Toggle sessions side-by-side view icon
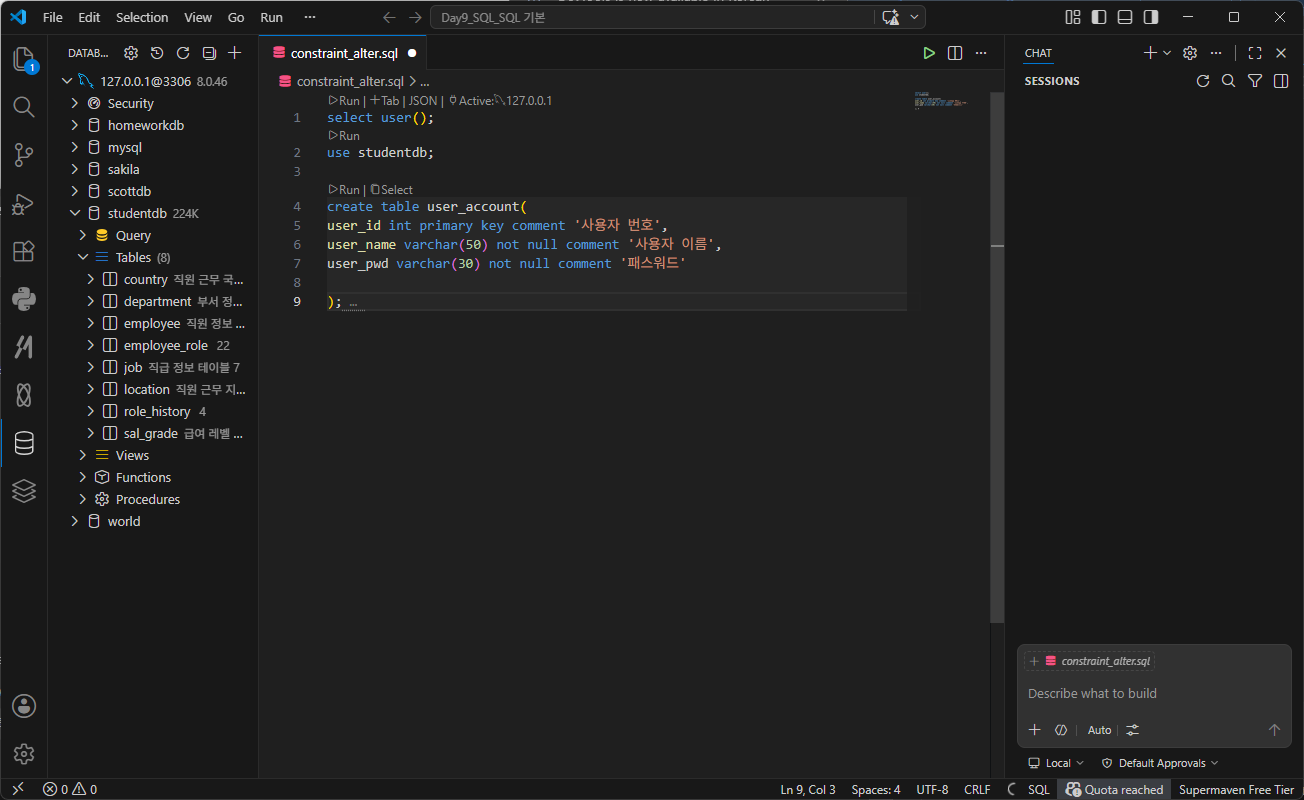 [1281, 81]
